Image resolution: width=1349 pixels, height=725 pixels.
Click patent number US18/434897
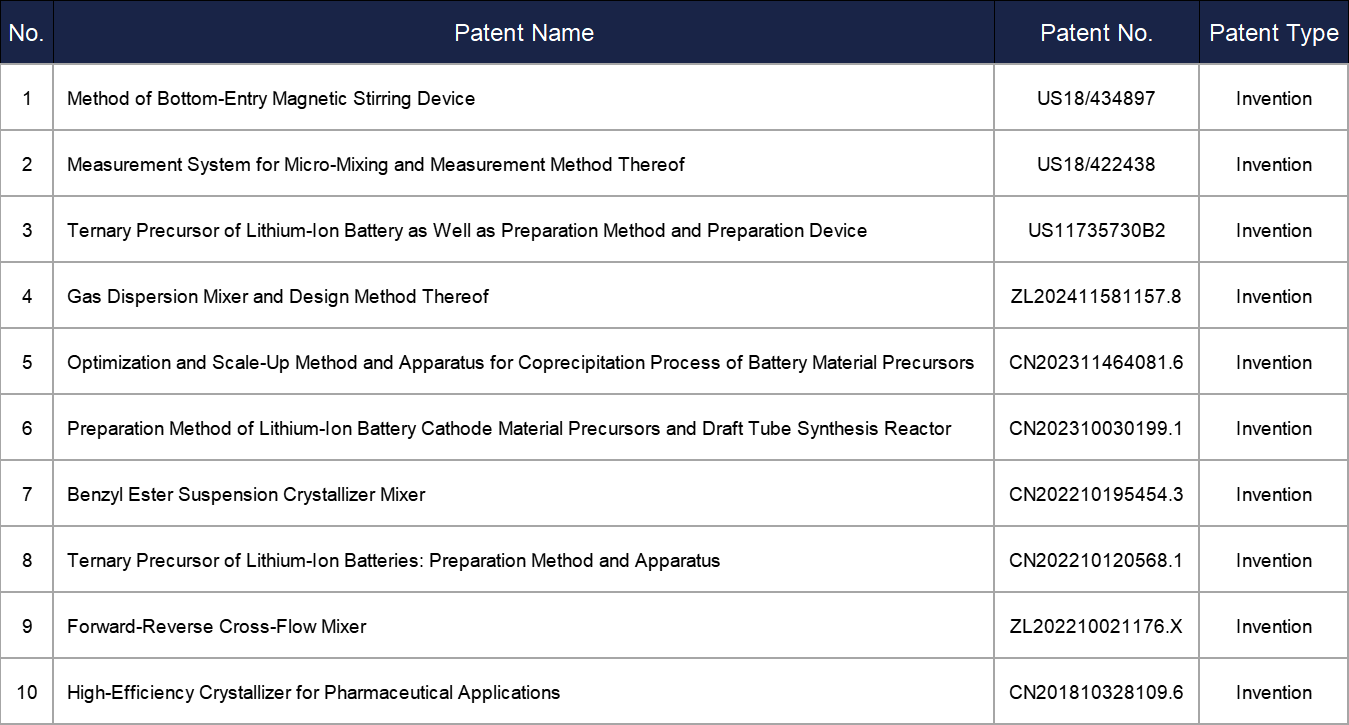click(1096, 98)
